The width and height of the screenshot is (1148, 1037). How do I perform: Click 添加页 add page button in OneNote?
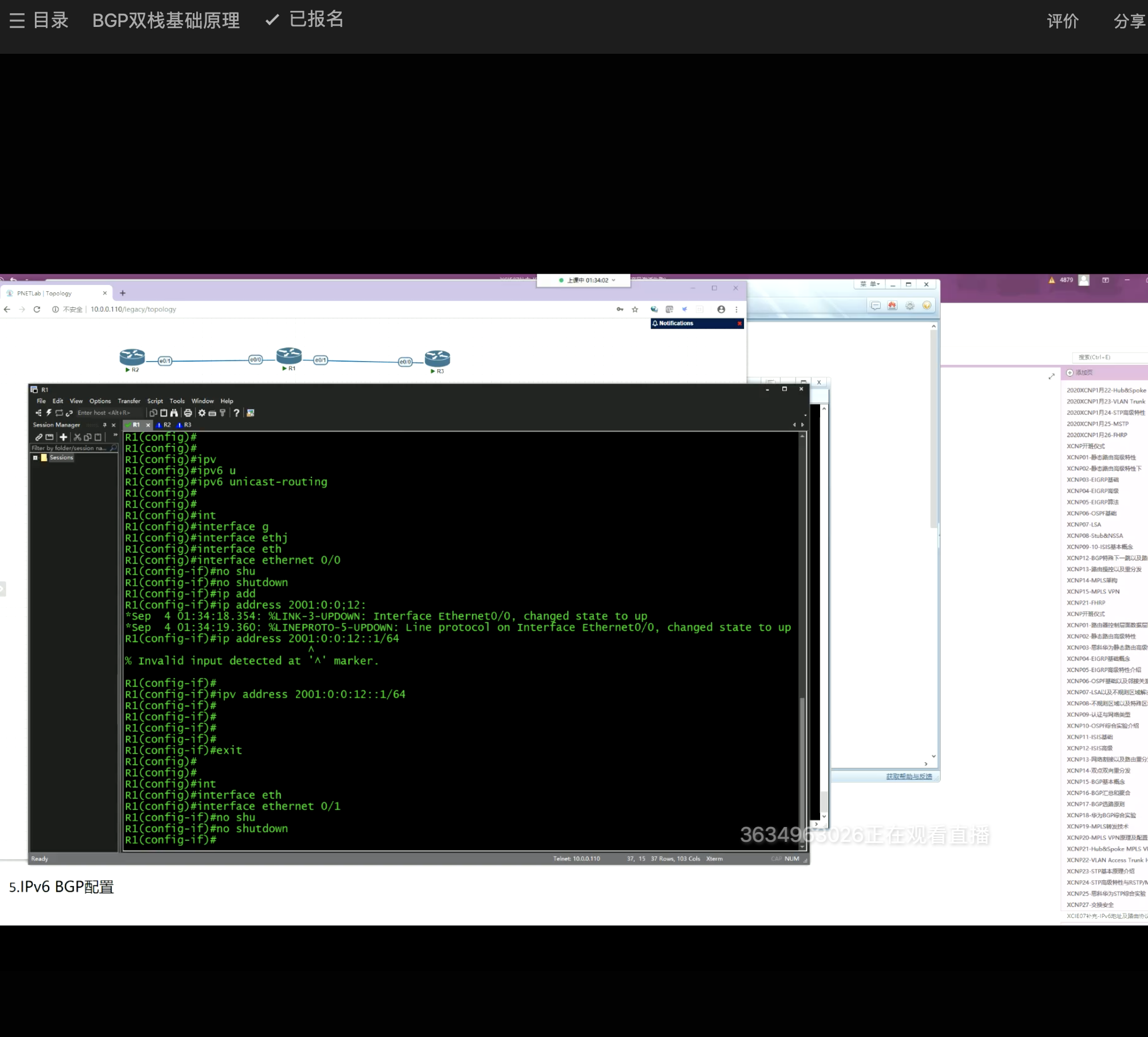[x=1080, y=373]
